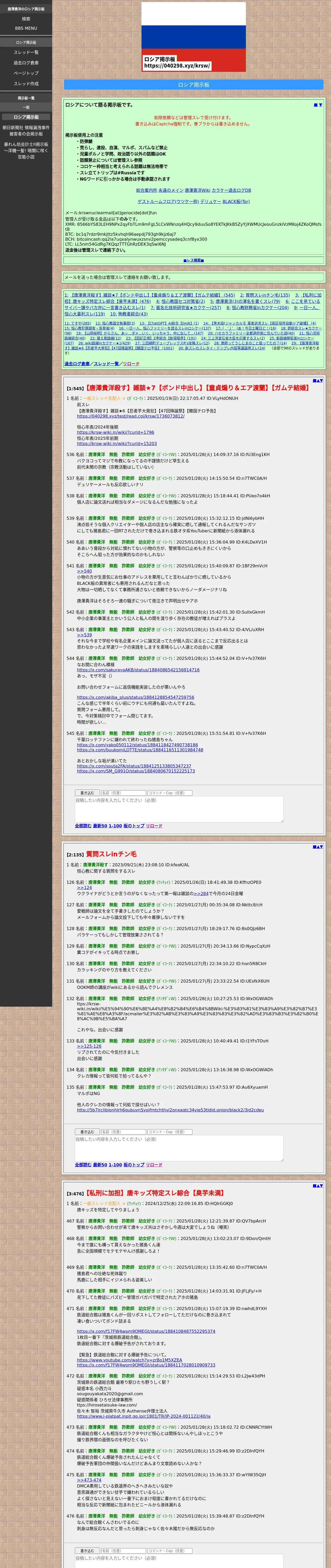Click 最新50 under the 雑談★7 thread
Image resolution: width=331 pixels, height=1568 pixels.
click(100, 826)
